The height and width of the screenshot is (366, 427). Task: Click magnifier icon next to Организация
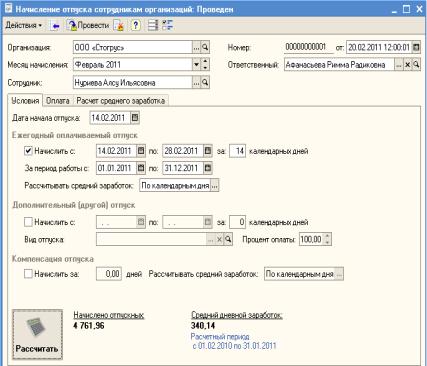pos(205,48)
